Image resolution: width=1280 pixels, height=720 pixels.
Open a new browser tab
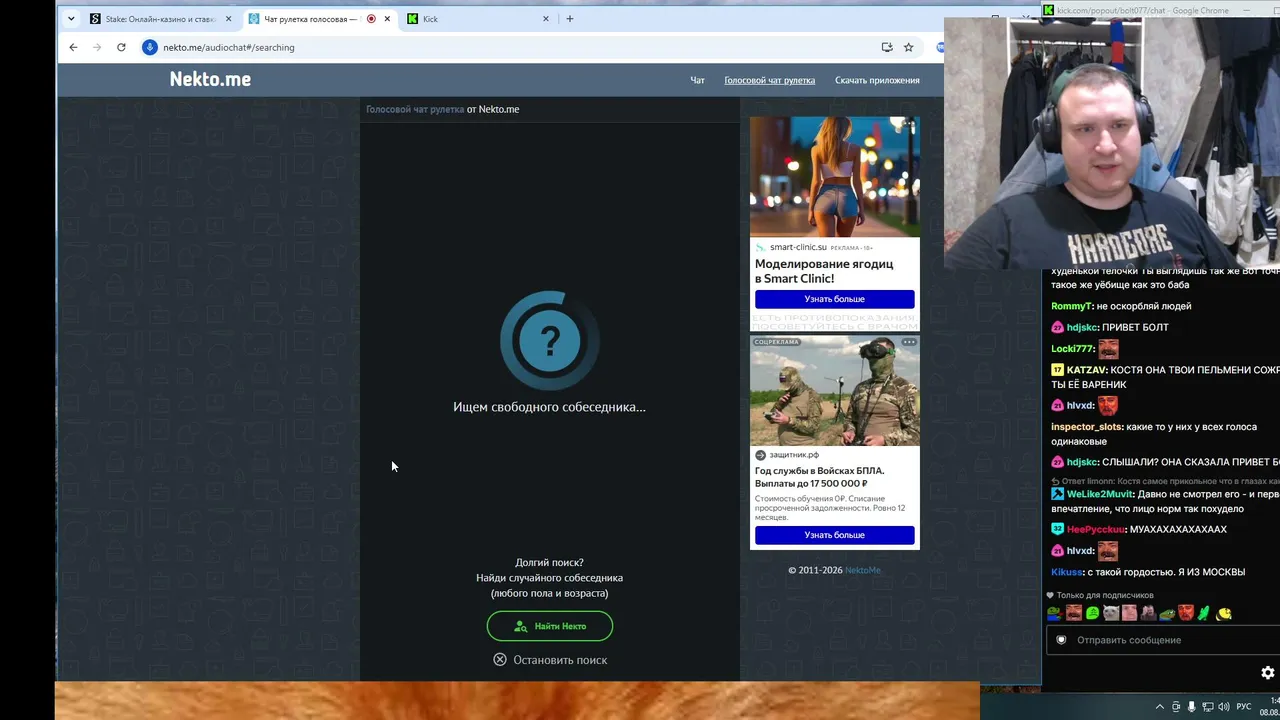click(x=570, y=18)
